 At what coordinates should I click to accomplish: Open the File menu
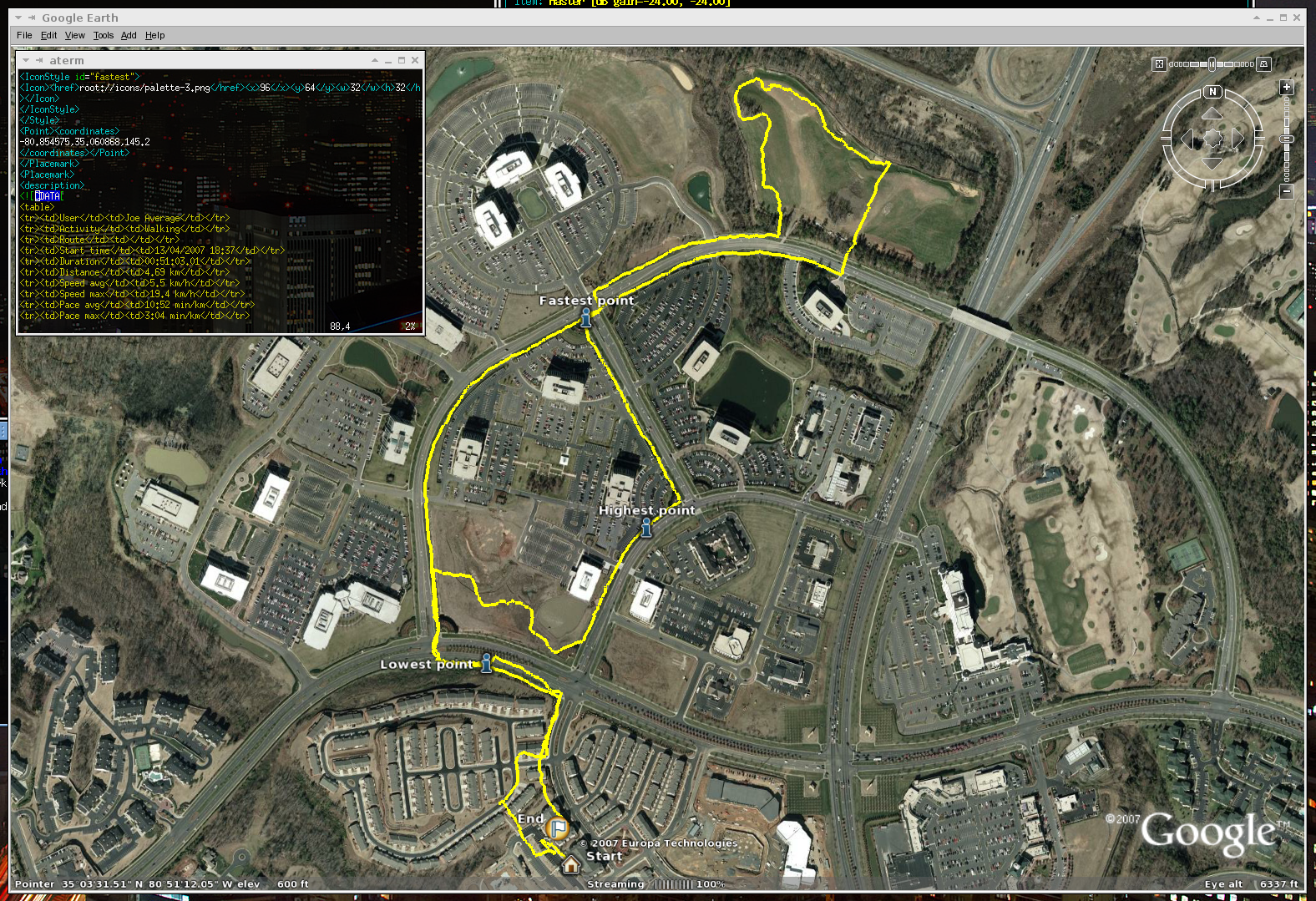point(24,35)
